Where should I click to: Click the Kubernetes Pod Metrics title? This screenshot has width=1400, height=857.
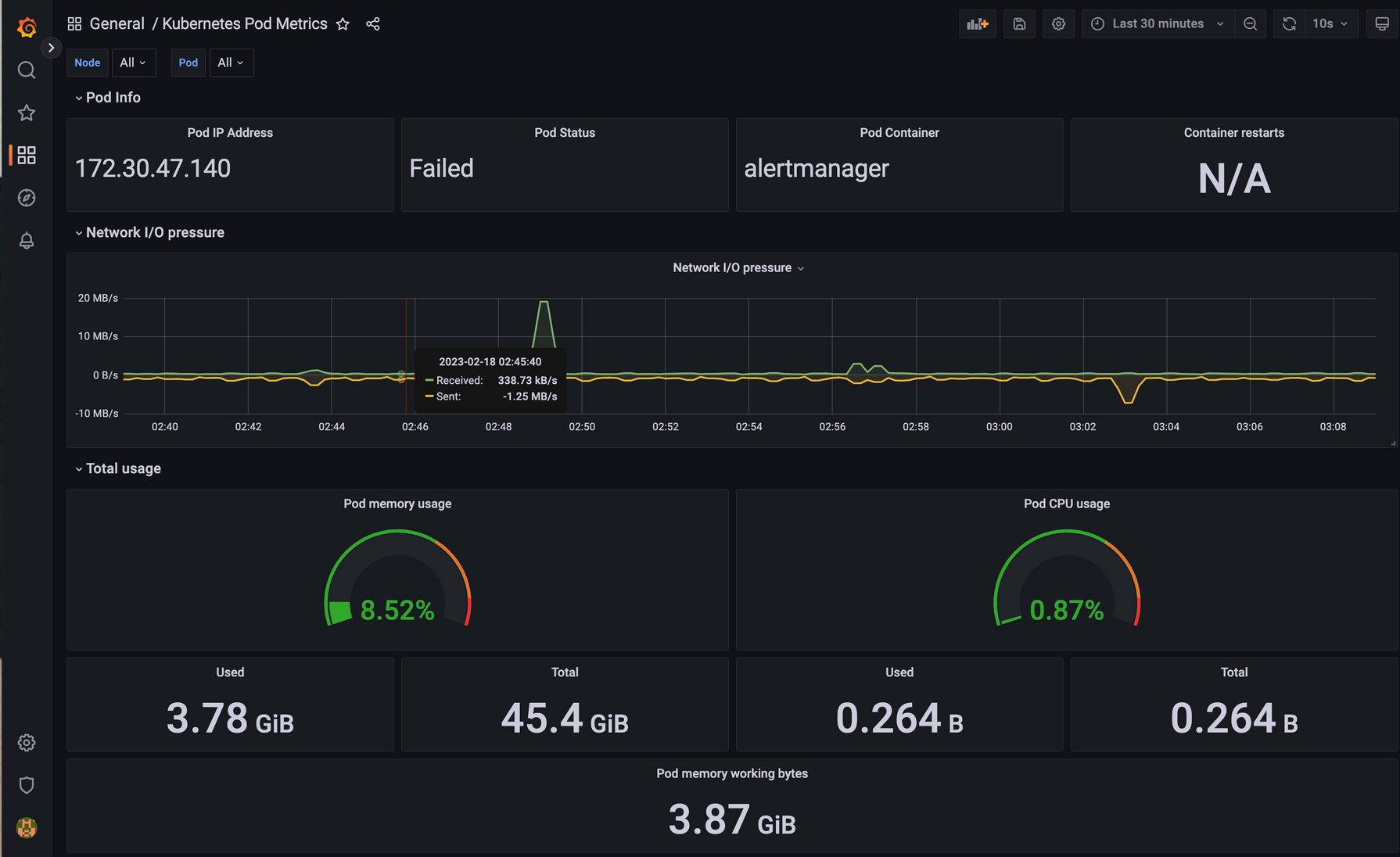[245, 23]
